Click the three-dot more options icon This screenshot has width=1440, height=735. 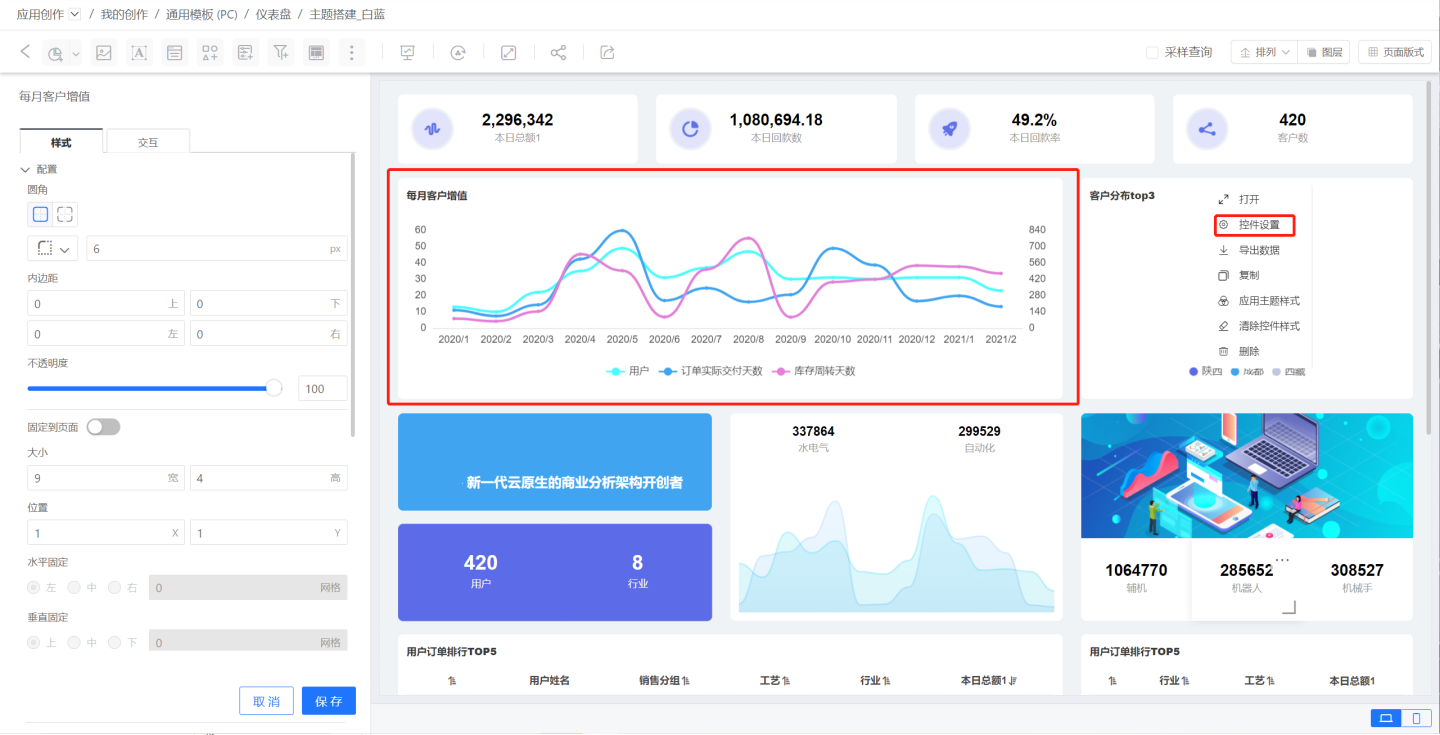coord(351,53)
